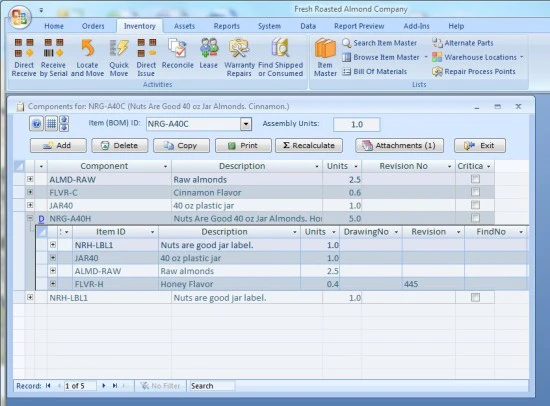The height and width of the screenshot is (406, 550).
Task: Click the Exit button
Action: point(480,145)
